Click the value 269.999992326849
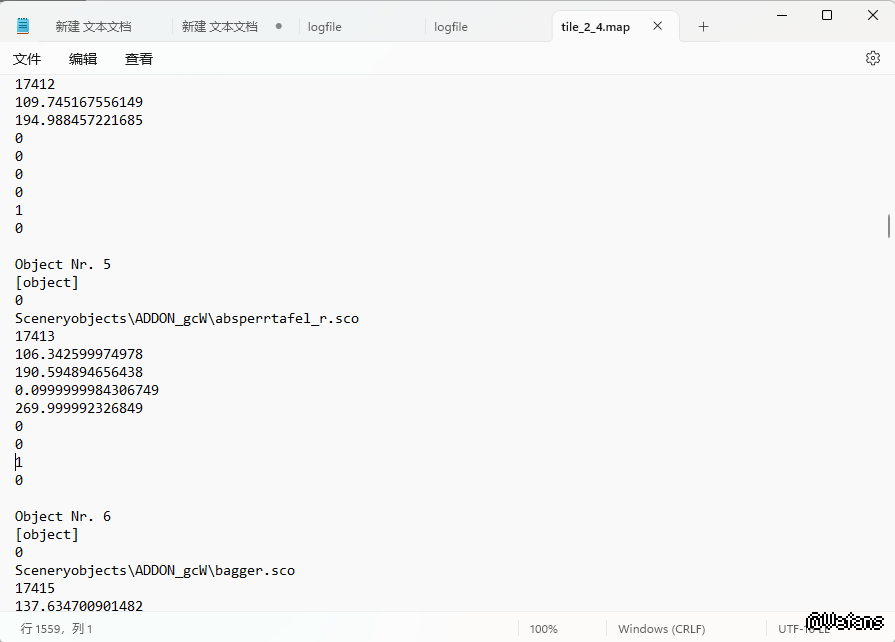Image resolution: width=895 pixels, height=642 pixels. pyautogui.click(x=79, y=408)
